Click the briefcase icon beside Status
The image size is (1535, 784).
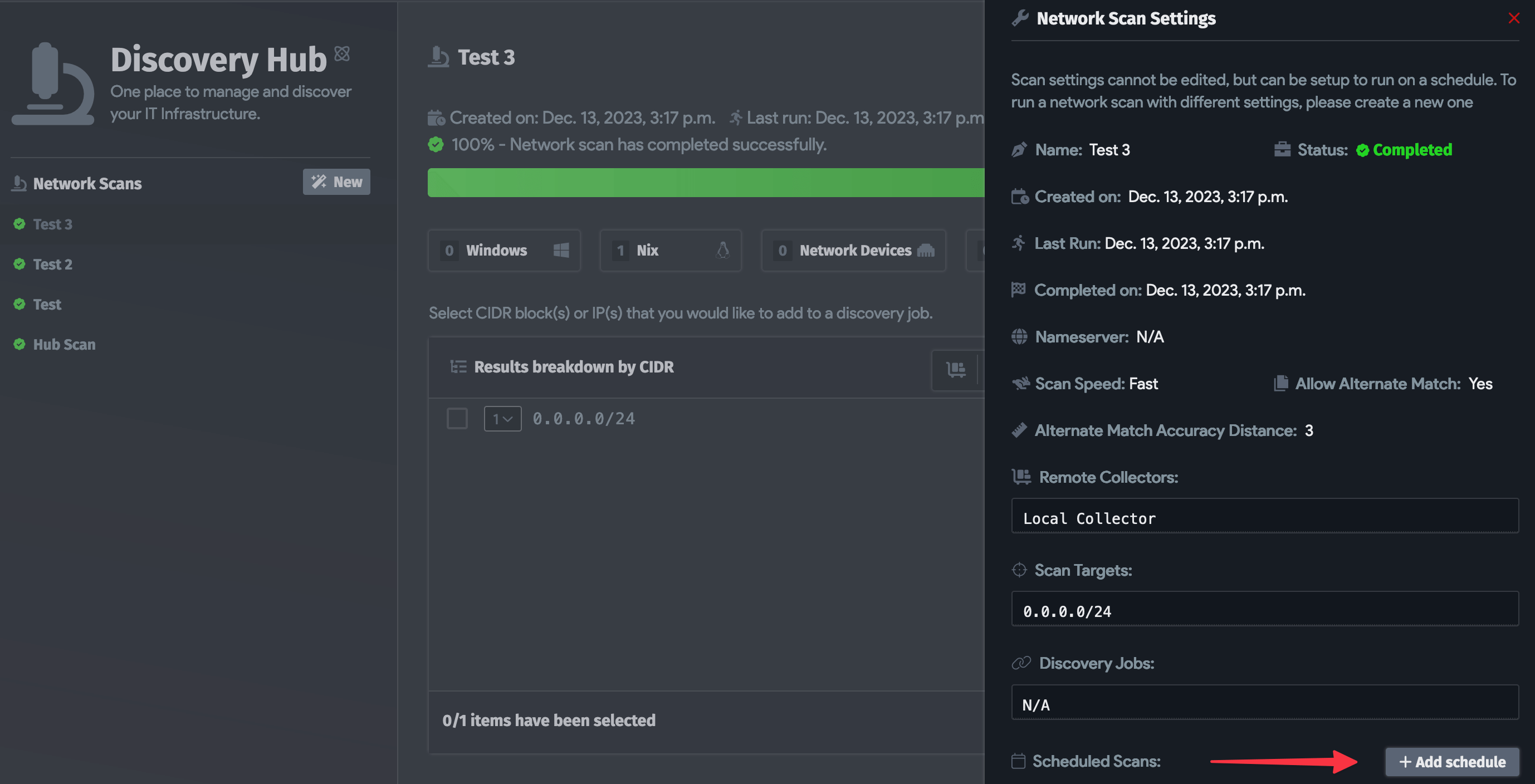[1282, 150]
